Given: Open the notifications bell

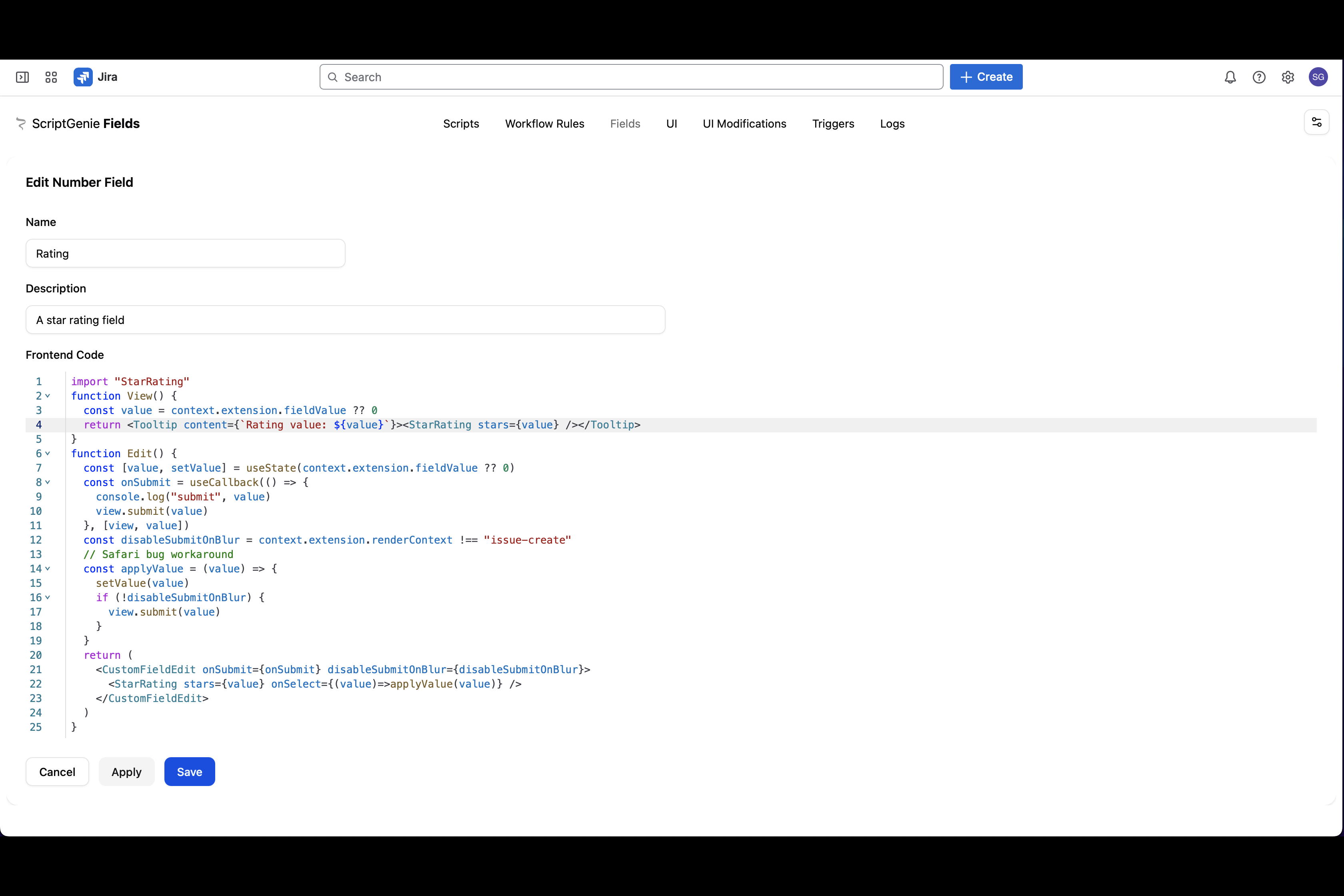Looking at the screenshot, I should (1230, 77).
